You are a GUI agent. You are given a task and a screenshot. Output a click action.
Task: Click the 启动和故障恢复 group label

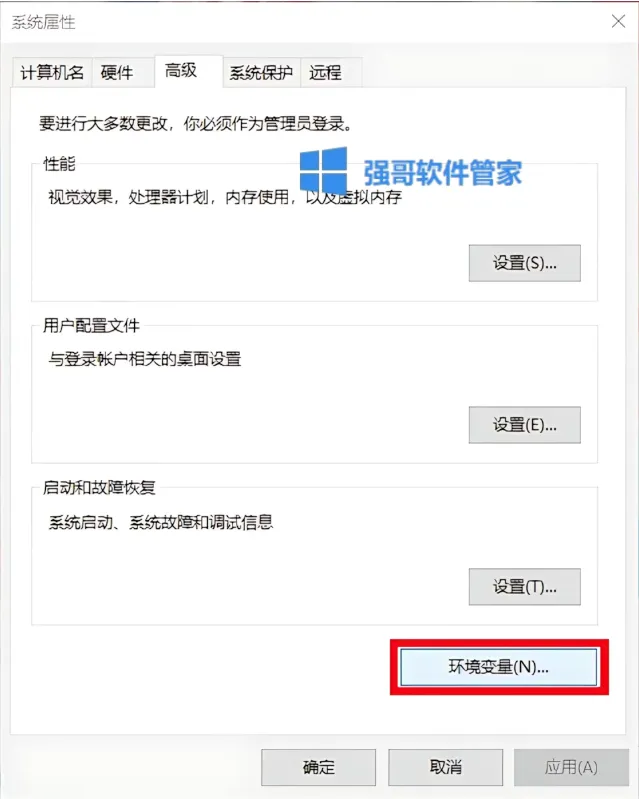click(x=99, y=487)
